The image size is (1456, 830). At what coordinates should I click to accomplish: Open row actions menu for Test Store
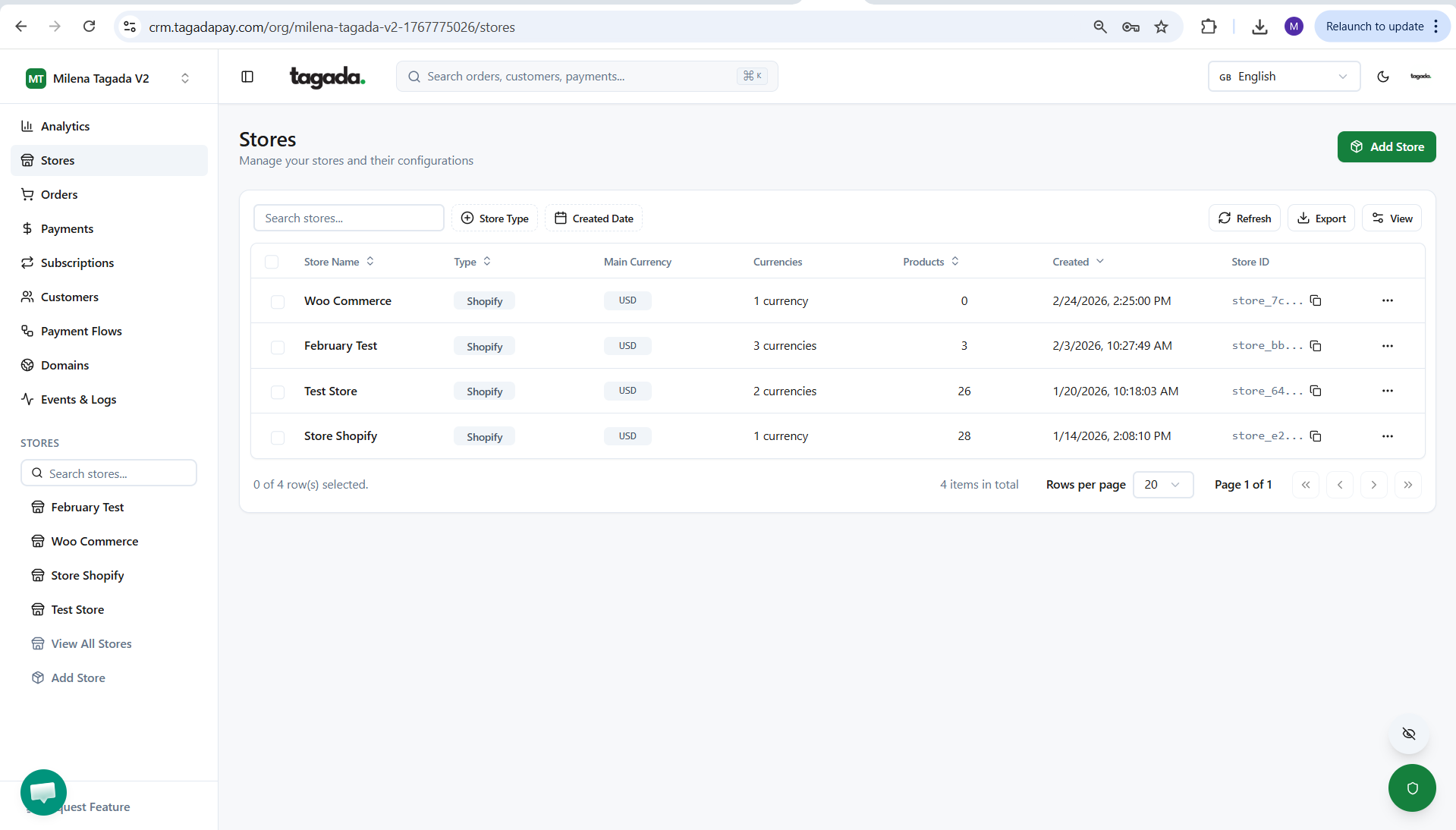(1387, 391)
